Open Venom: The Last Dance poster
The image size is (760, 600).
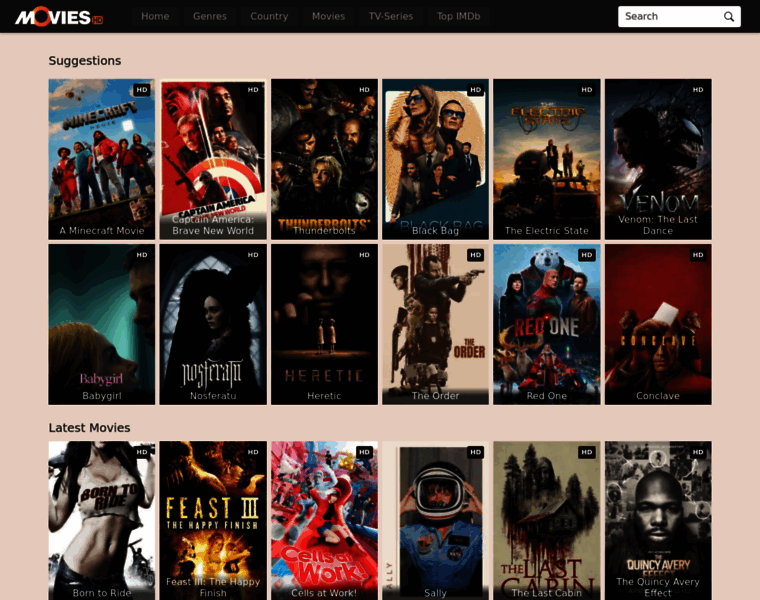658,159
